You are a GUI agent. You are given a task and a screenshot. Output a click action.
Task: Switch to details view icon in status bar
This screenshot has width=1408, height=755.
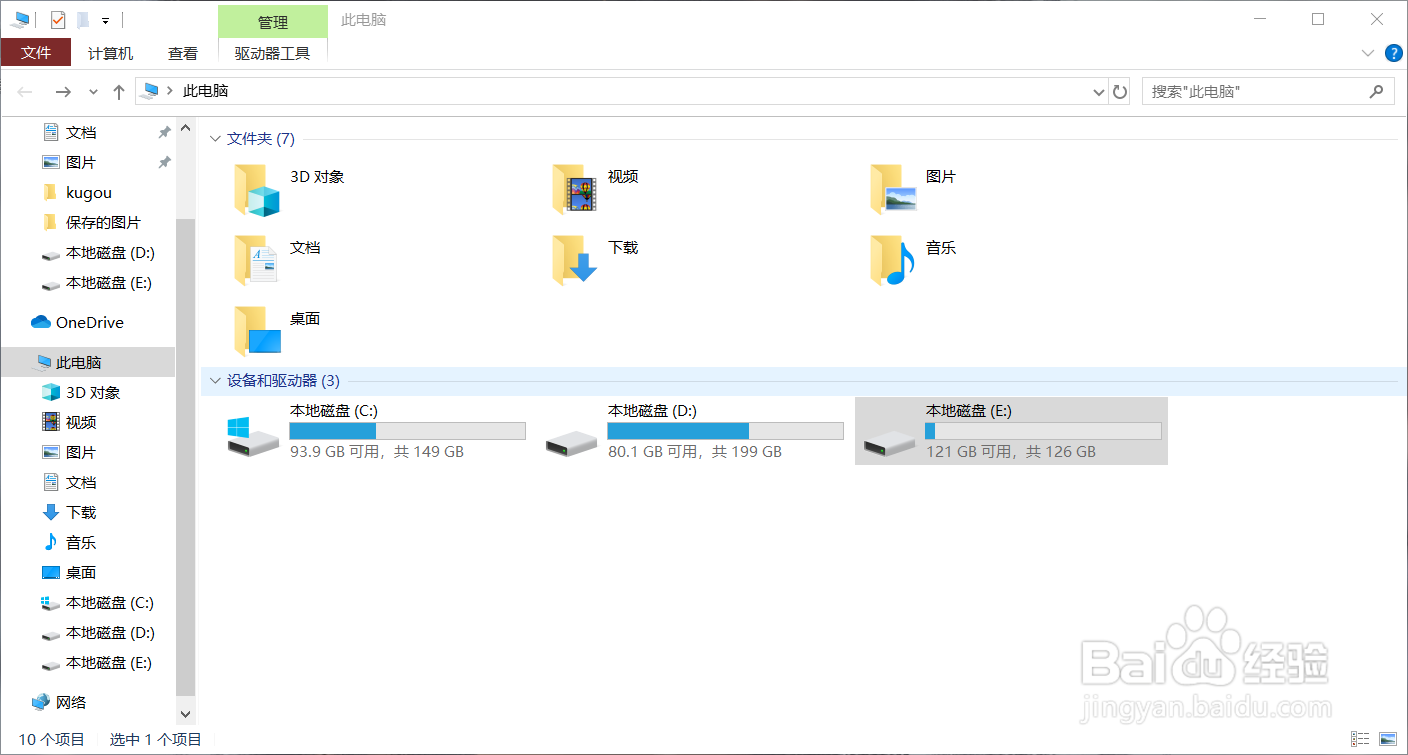[x=1360, y=739]
